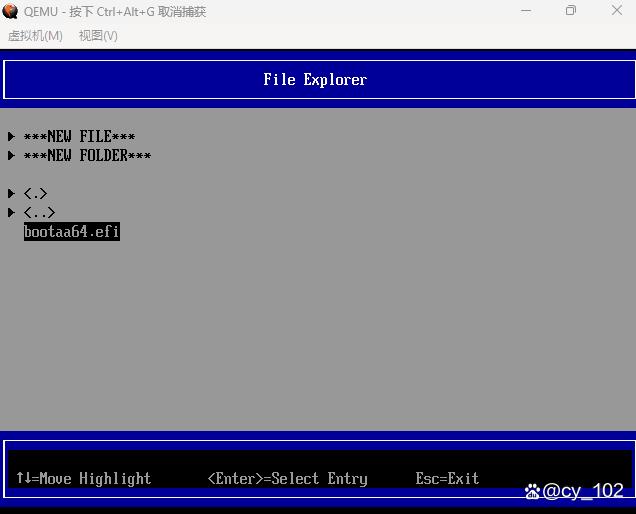Click the Esc=Exit hint
The height and width of the screenshot is (514, 636).
click(447, 478)
